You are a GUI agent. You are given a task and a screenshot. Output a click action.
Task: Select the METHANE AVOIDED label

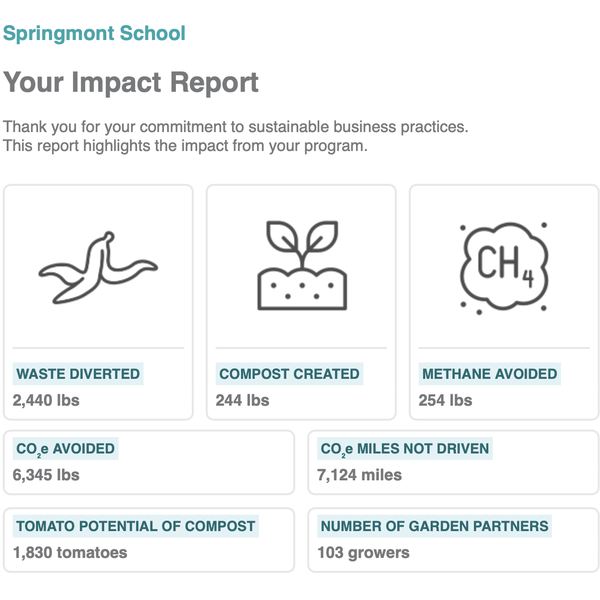[x=489, y=374]
